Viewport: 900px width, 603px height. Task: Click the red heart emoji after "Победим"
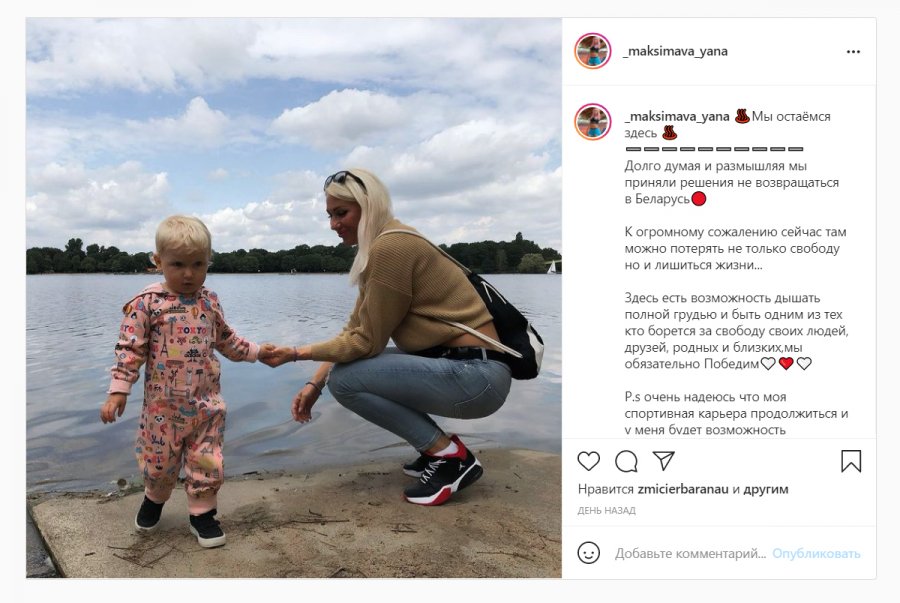(786, 363)
